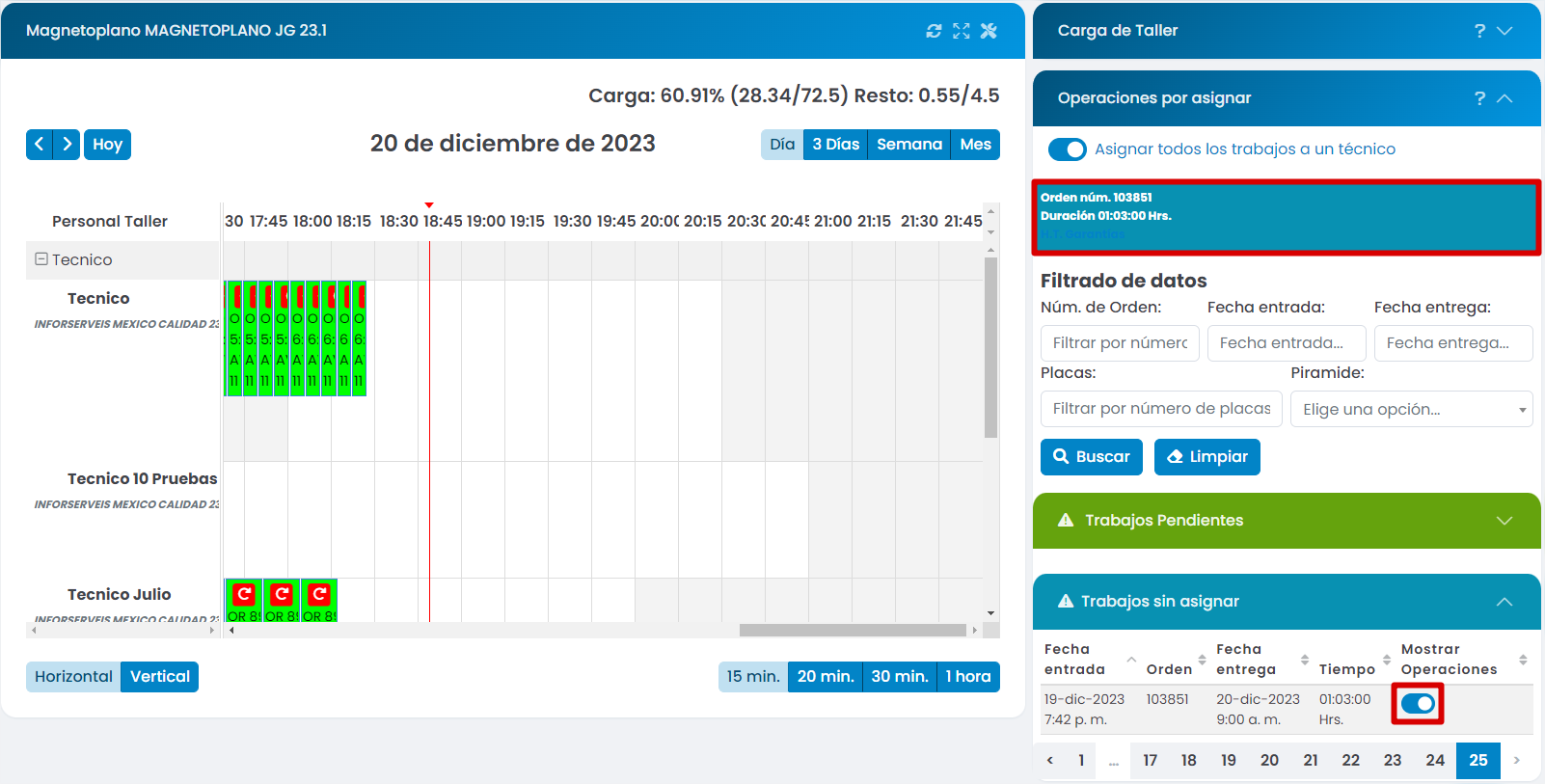Expand the Trabajos Pendientes section
1545x784 pixels.
[1504, 521]
